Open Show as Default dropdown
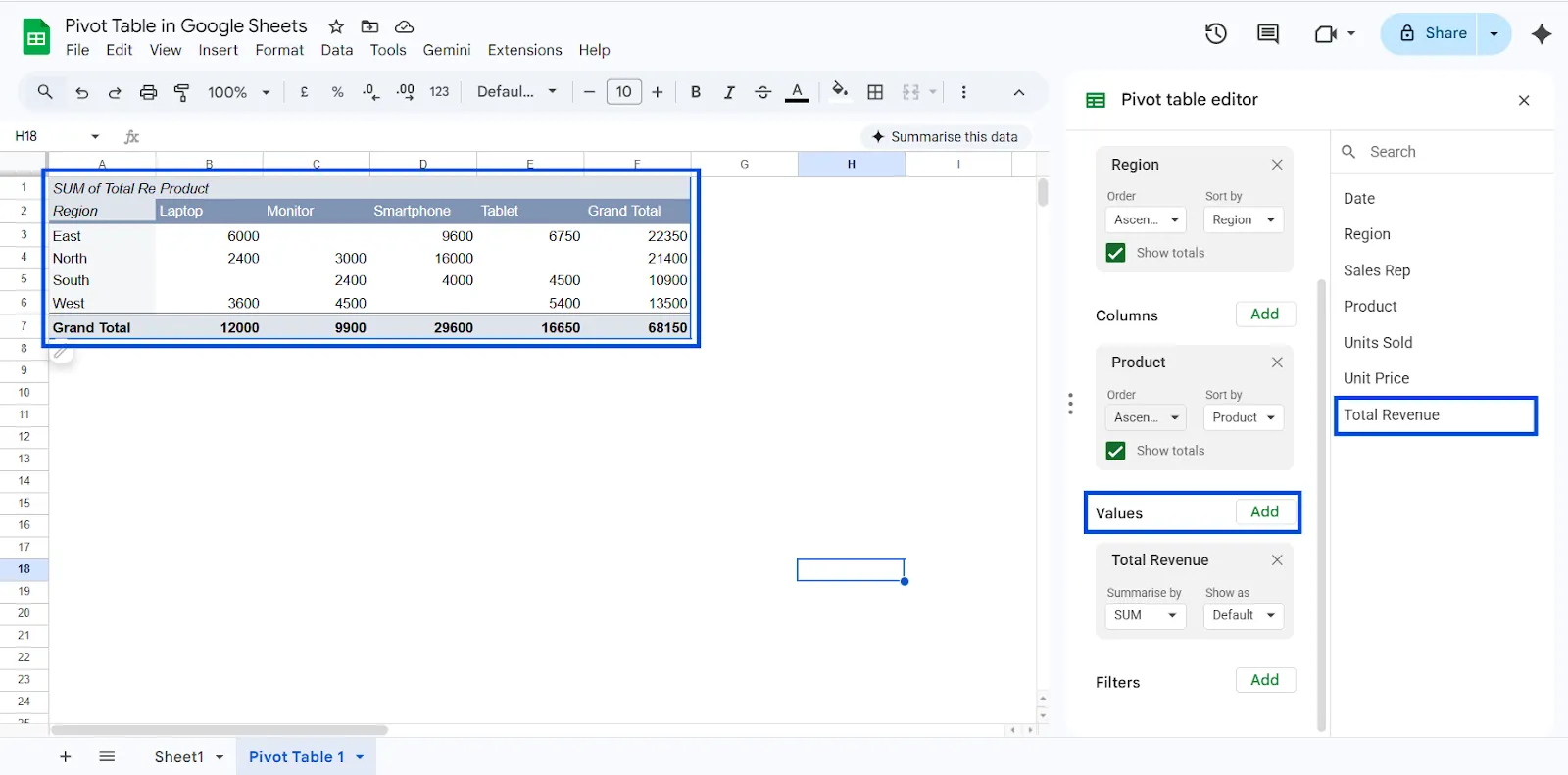This screenshot has width=1568, height=775. pos(1243,615)
